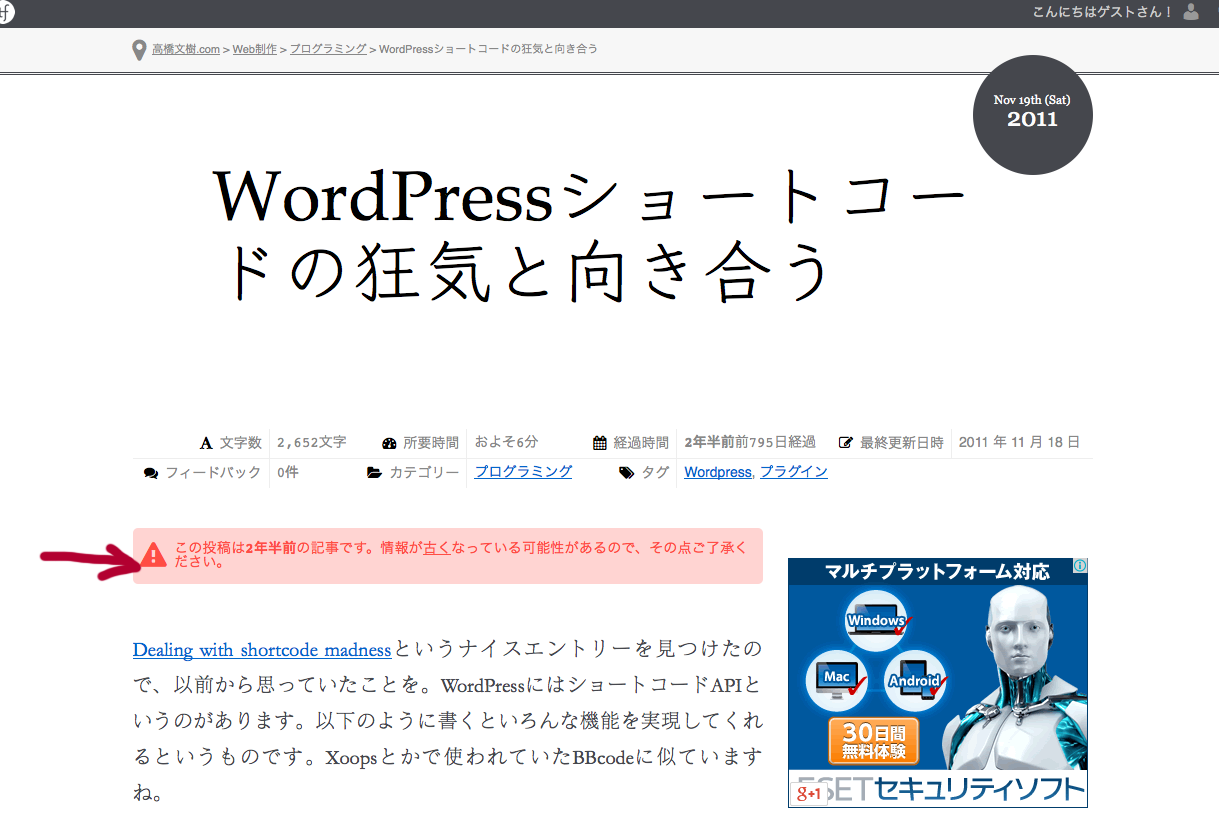Click the 最終更新日時 label
The width and height of the screenshot is (1219, 817).
902,442
